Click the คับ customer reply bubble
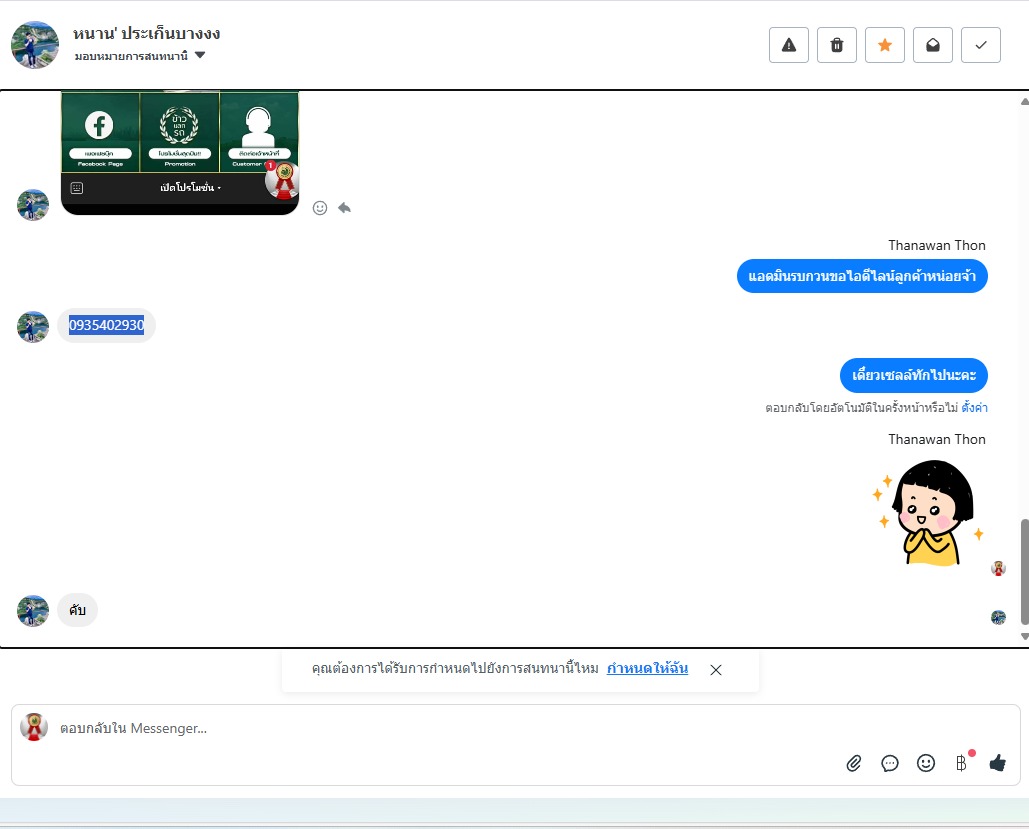This screenshot has height=829, width=1029. (77, 610)
